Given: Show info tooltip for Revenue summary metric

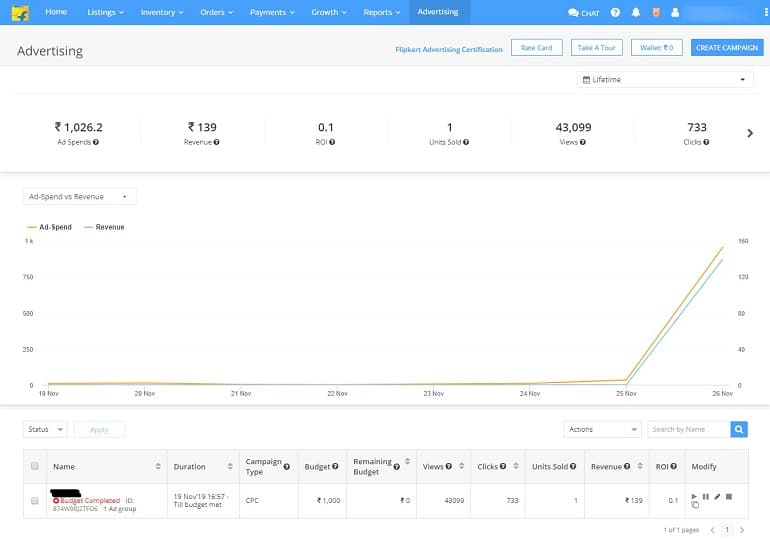Looking at the screenshot, I should click(217, 142).
